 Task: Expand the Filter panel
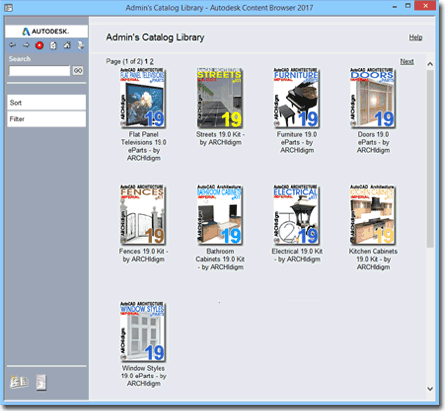pyautogui.click(x=46, y=119)
